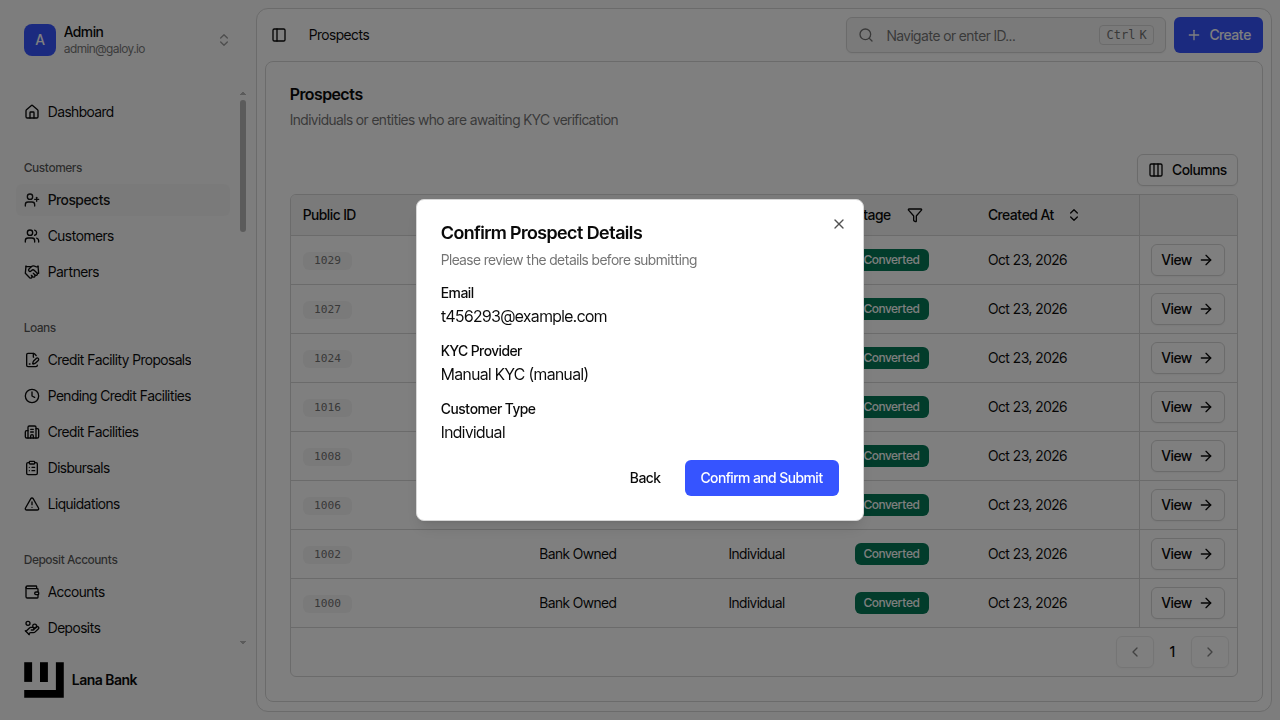Click the Disbursals clipboard icon
Viewport: 1280px width, 720px height.
(32, 468)
